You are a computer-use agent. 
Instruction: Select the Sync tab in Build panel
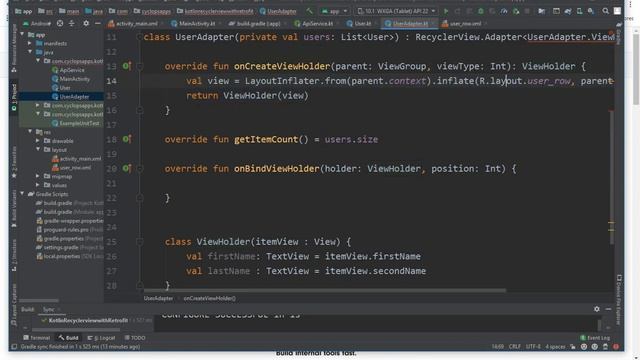click(x=49, y=309)
